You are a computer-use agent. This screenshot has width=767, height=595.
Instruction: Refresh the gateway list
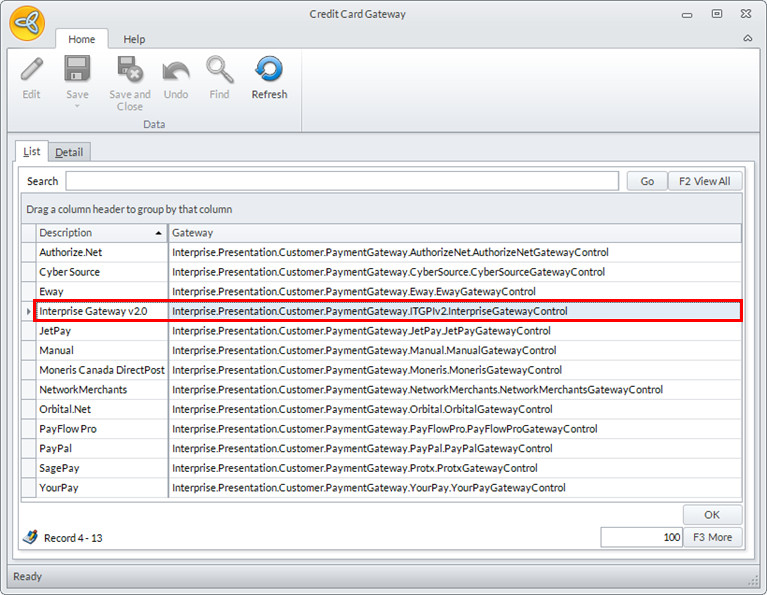click(x=269, y=70)
